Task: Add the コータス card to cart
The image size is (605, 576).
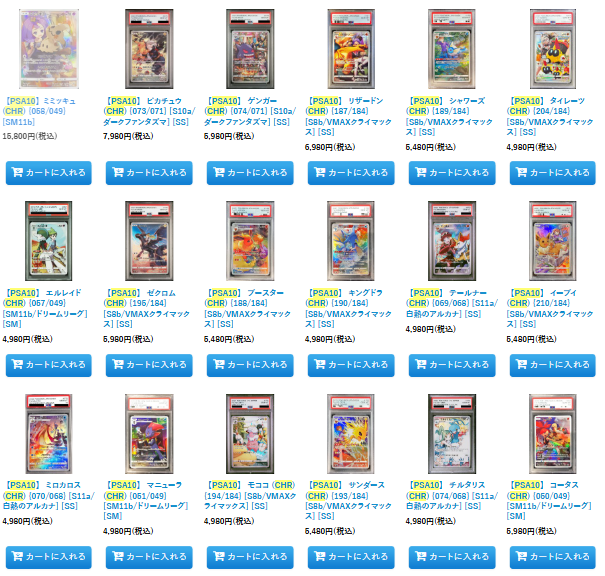Action: (x=553, y=557)
